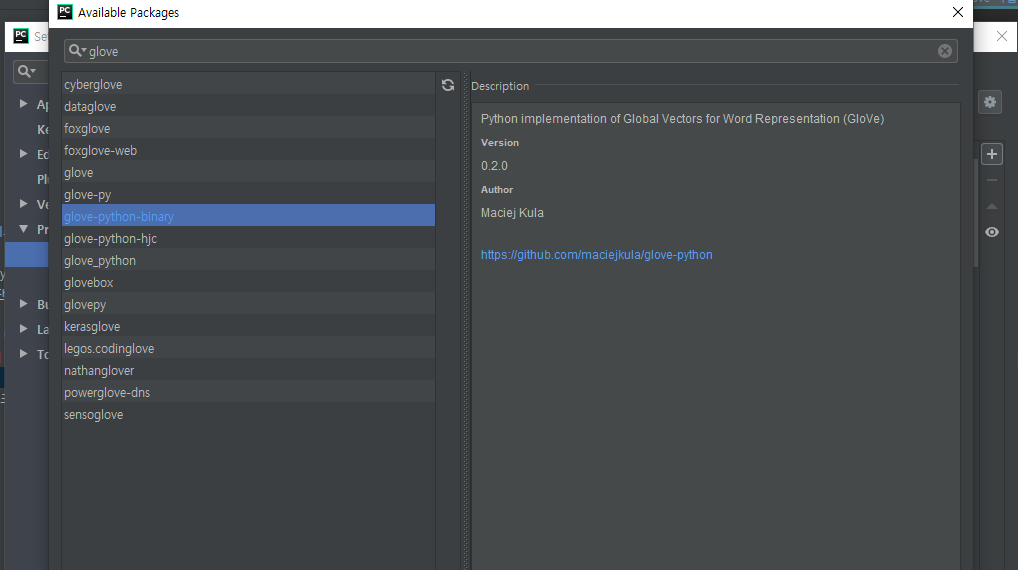Select the glove-py package

(249, 195)
